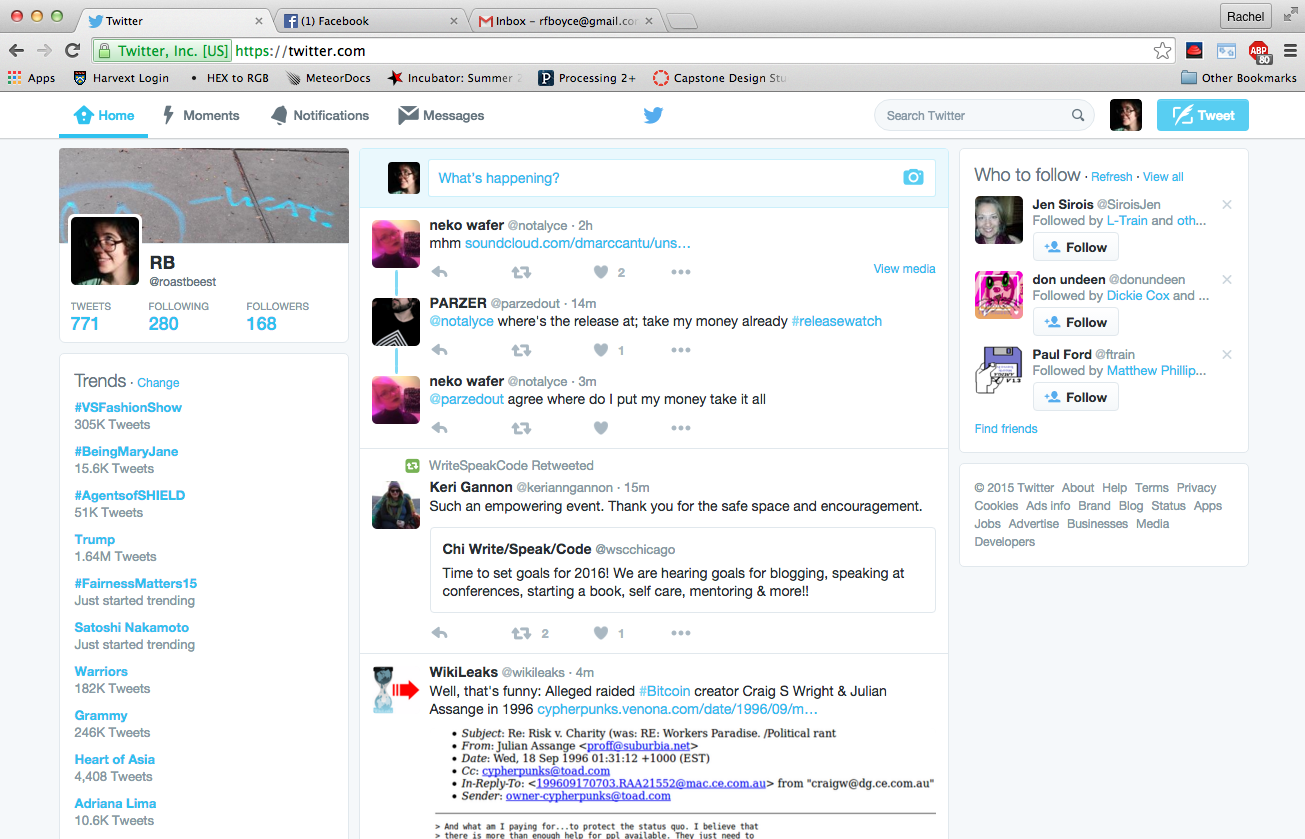Follow don undeen
This screenshot has height=839, width=1305.
pos(1076,322)
